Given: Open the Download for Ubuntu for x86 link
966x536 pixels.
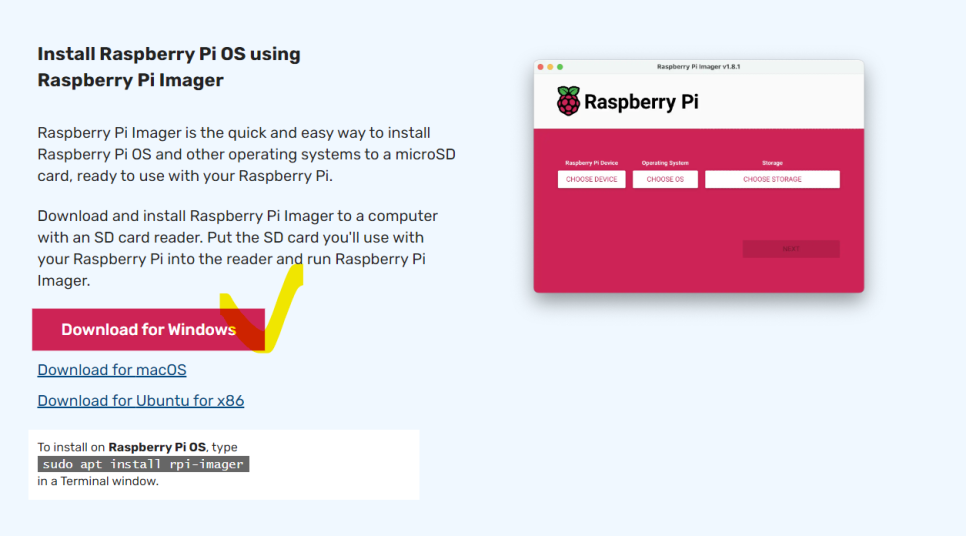Looking at the screenshot, I should point(140,400).
